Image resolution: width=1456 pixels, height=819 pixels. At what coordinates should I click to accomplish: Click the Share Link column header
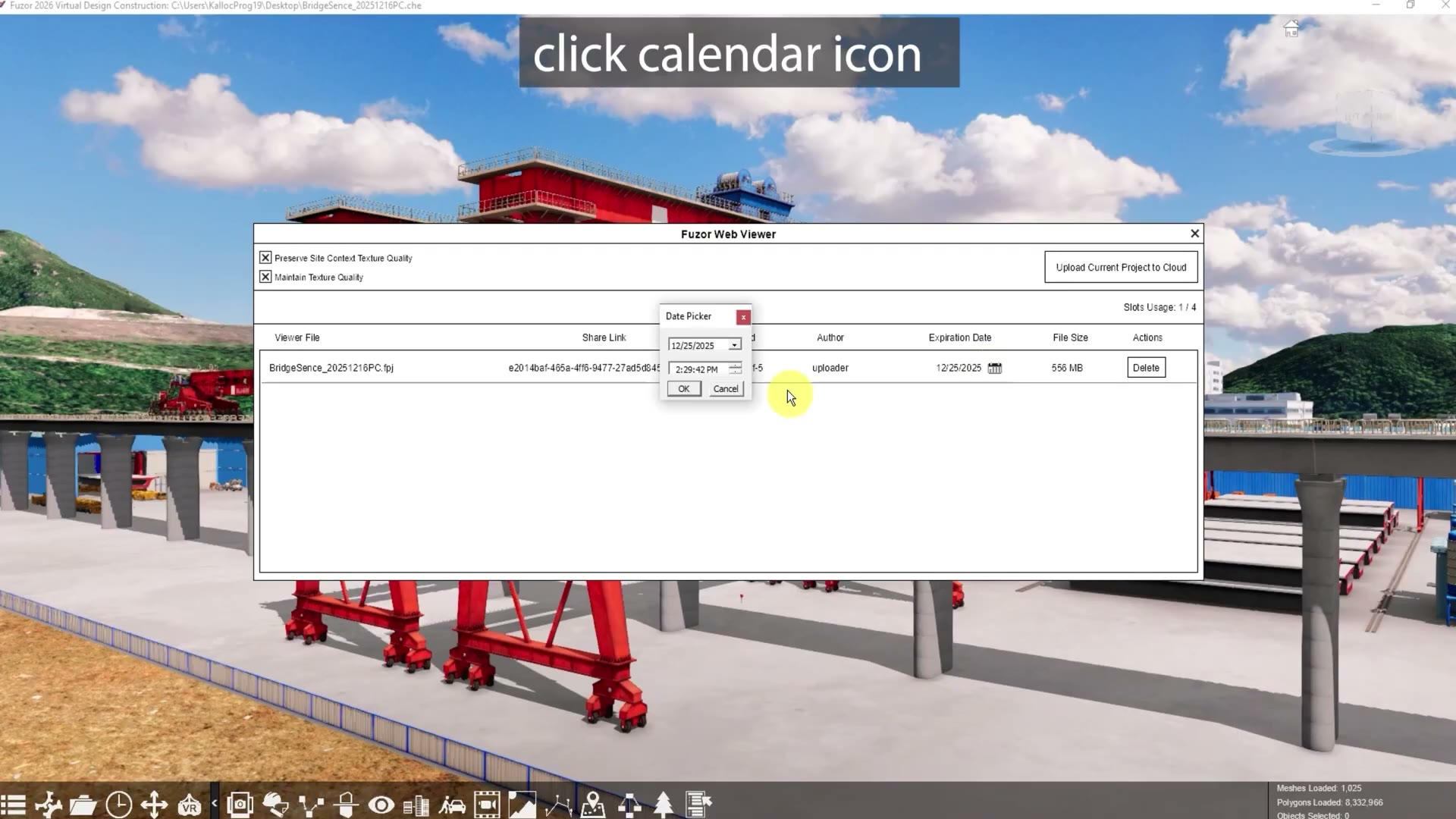pos(604,337)
